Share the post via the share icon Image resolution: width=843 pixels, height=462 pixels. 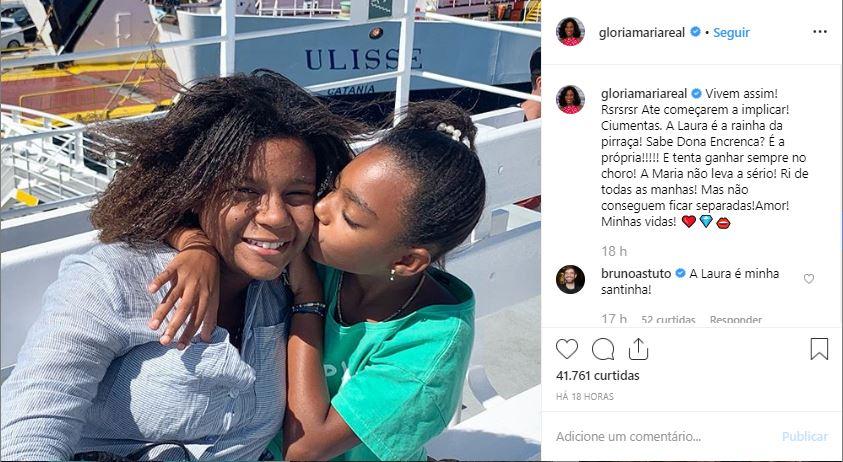(638, 349)
